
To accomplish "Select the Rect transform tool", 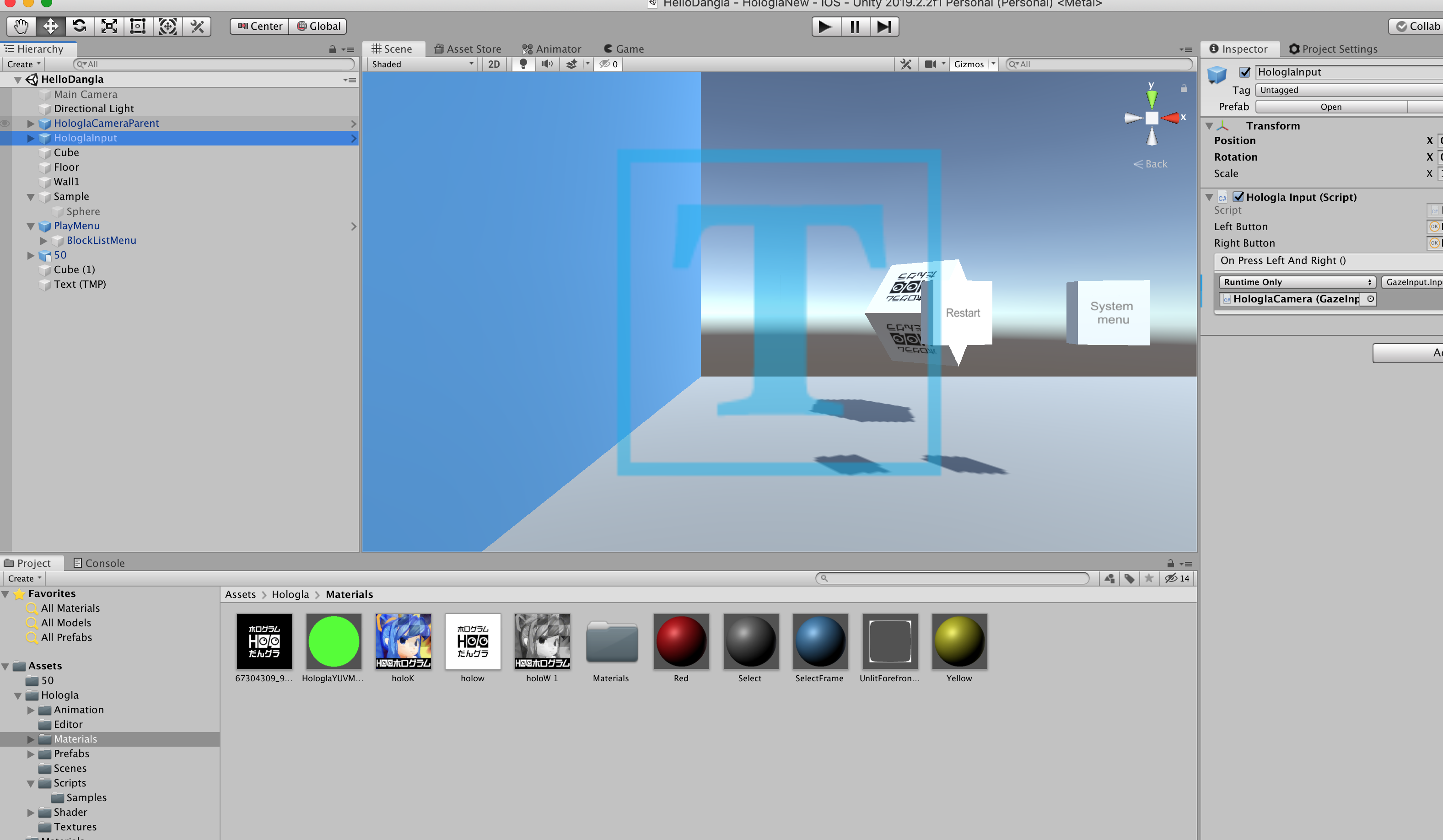I will [138, 27].
